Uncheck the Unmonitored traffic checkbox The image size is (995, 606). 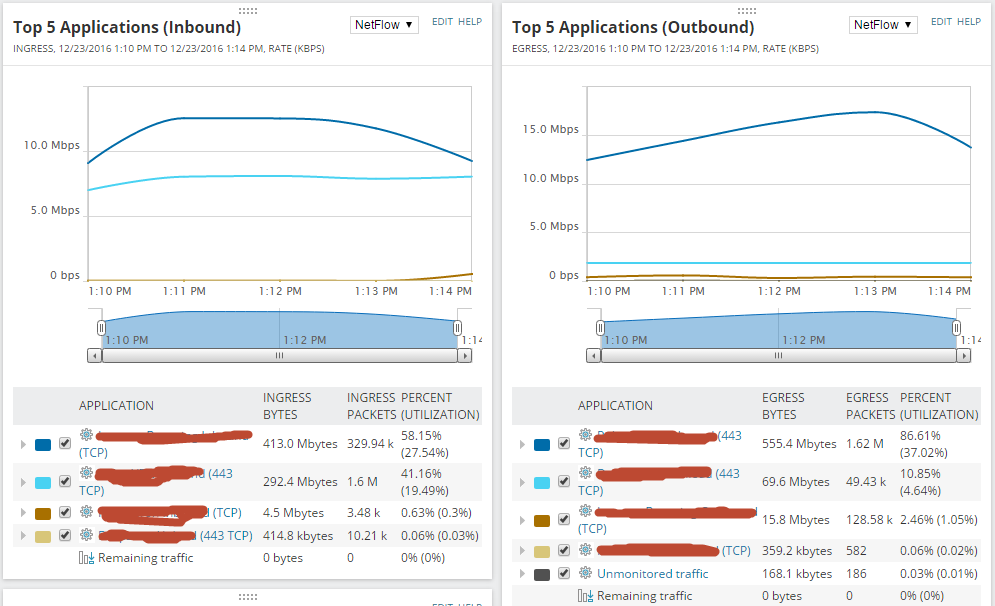coord(563,573)
